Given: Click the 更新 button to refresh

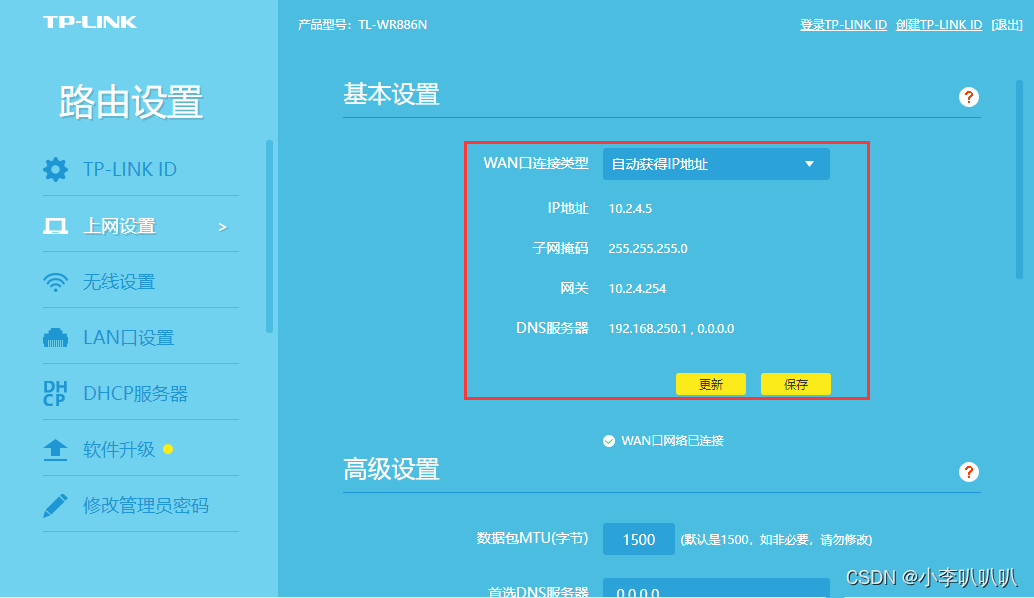Looking at the screenshot, I should (x=711, y=383).
